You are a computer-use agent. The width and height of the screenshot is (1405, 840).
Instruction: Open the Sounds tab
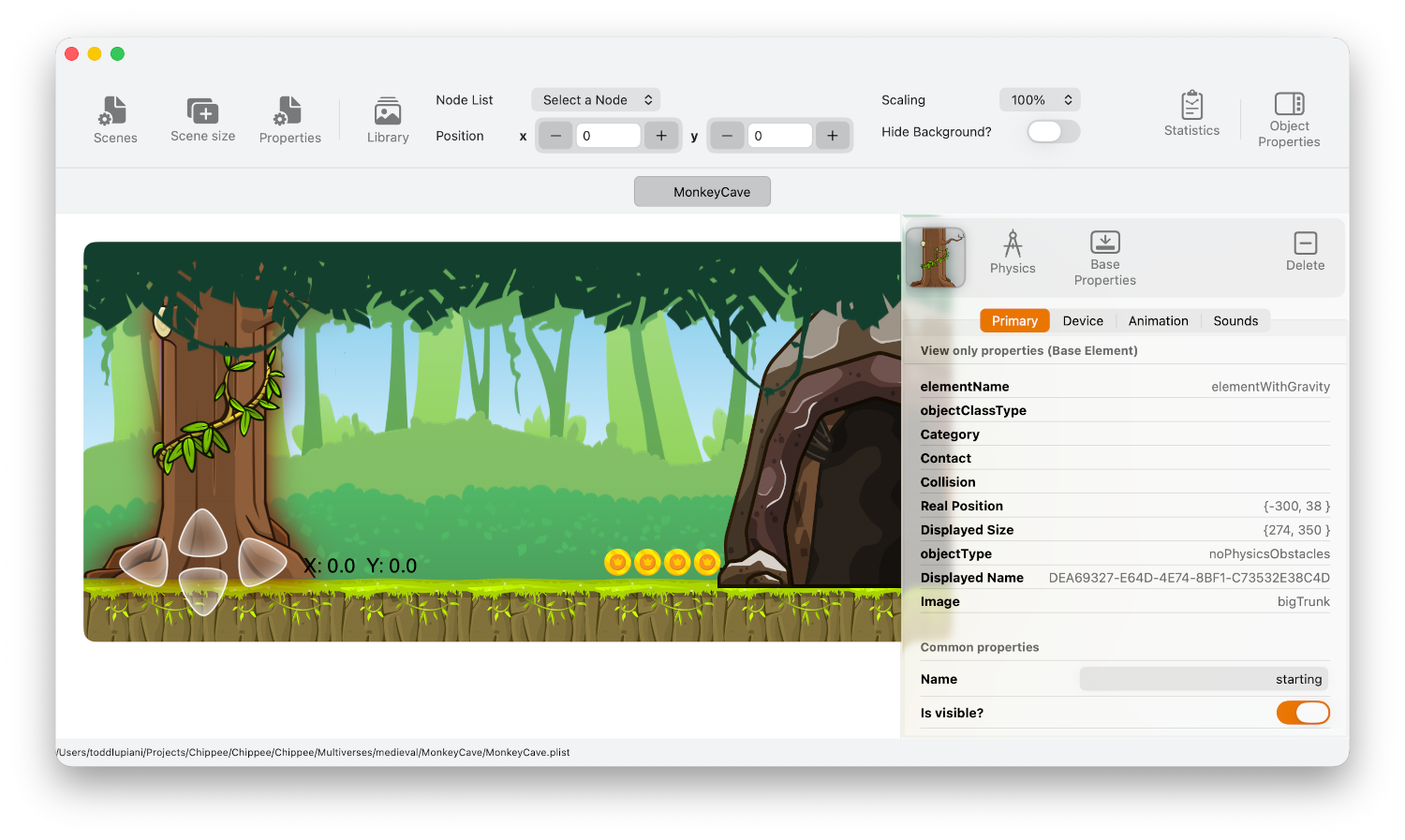1235,321
